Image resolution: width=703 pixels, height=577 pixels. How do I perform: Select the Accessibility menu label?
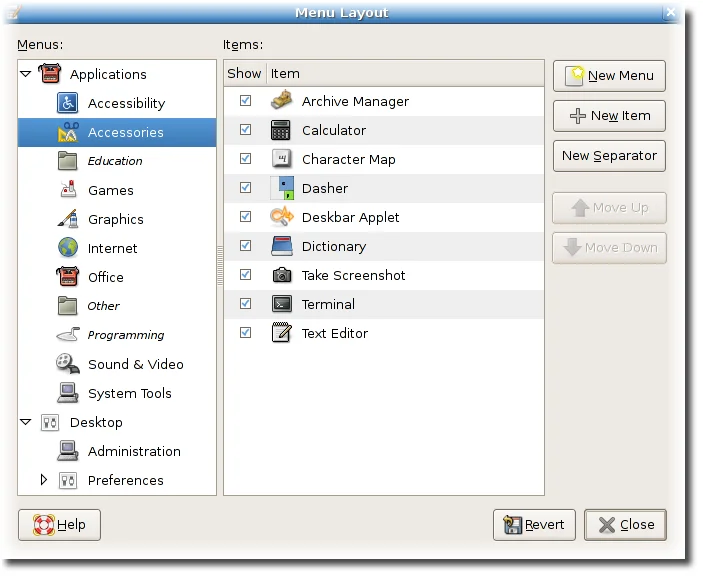tap(126, 104)
